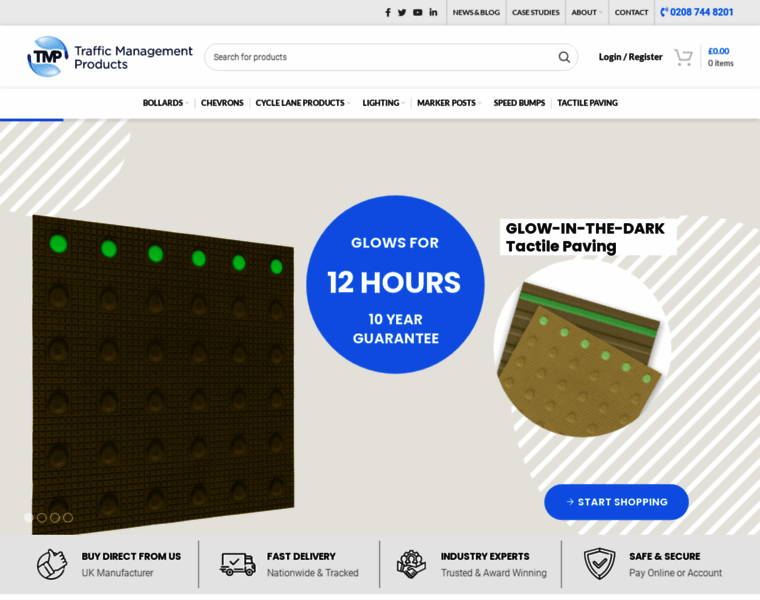Select the second slider dot
760x600 pixels.
point(42,518)
